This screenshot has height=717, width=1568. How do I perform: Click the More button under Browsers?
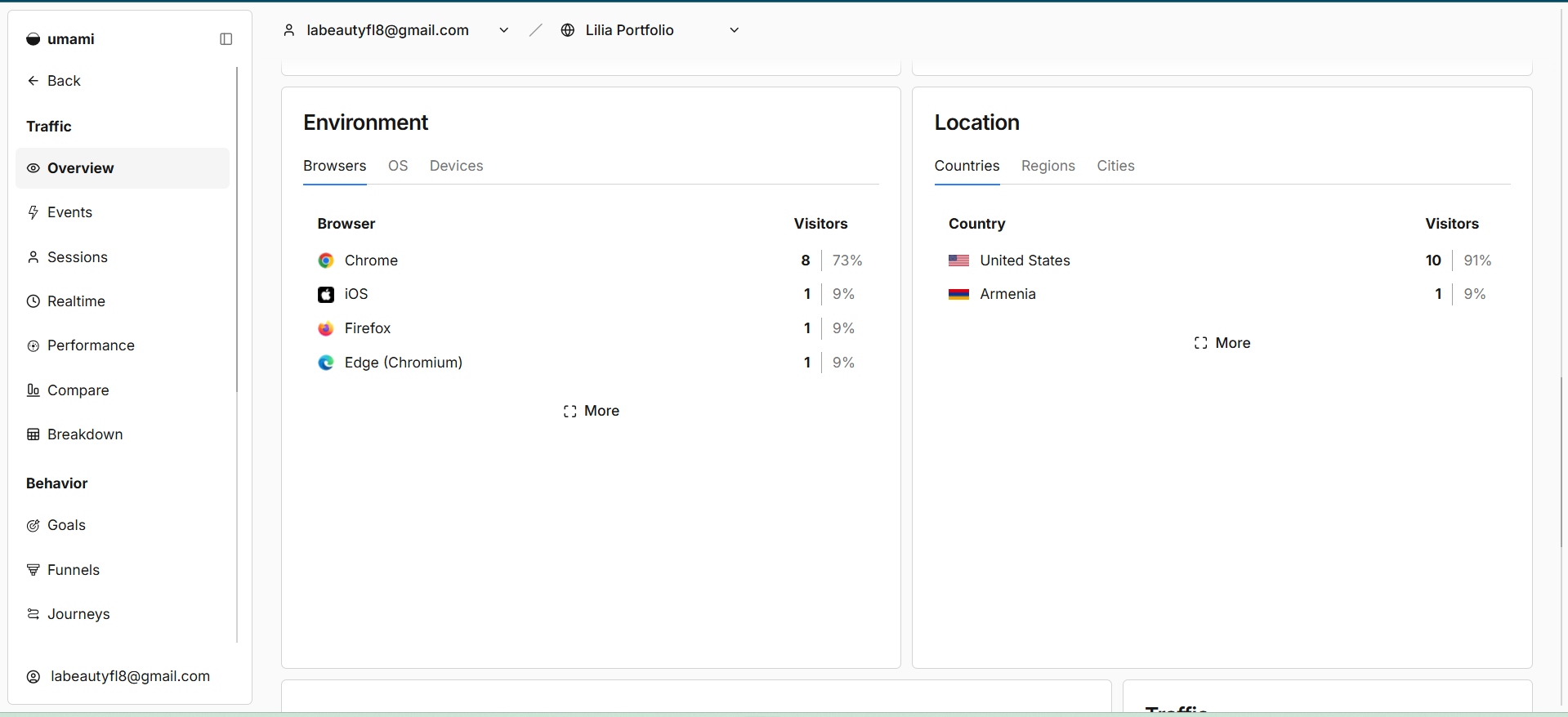(x=591, y=411)
